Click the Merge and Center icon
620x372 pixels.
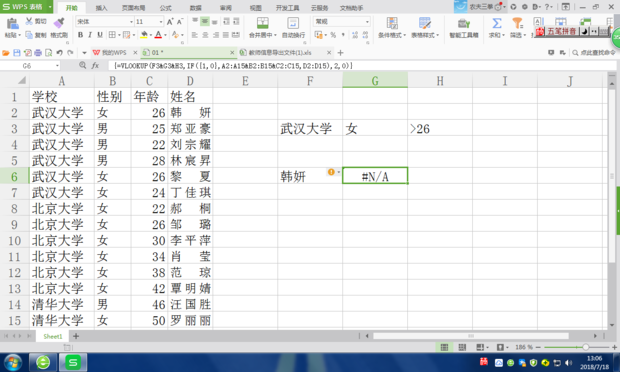pos(263,23)
